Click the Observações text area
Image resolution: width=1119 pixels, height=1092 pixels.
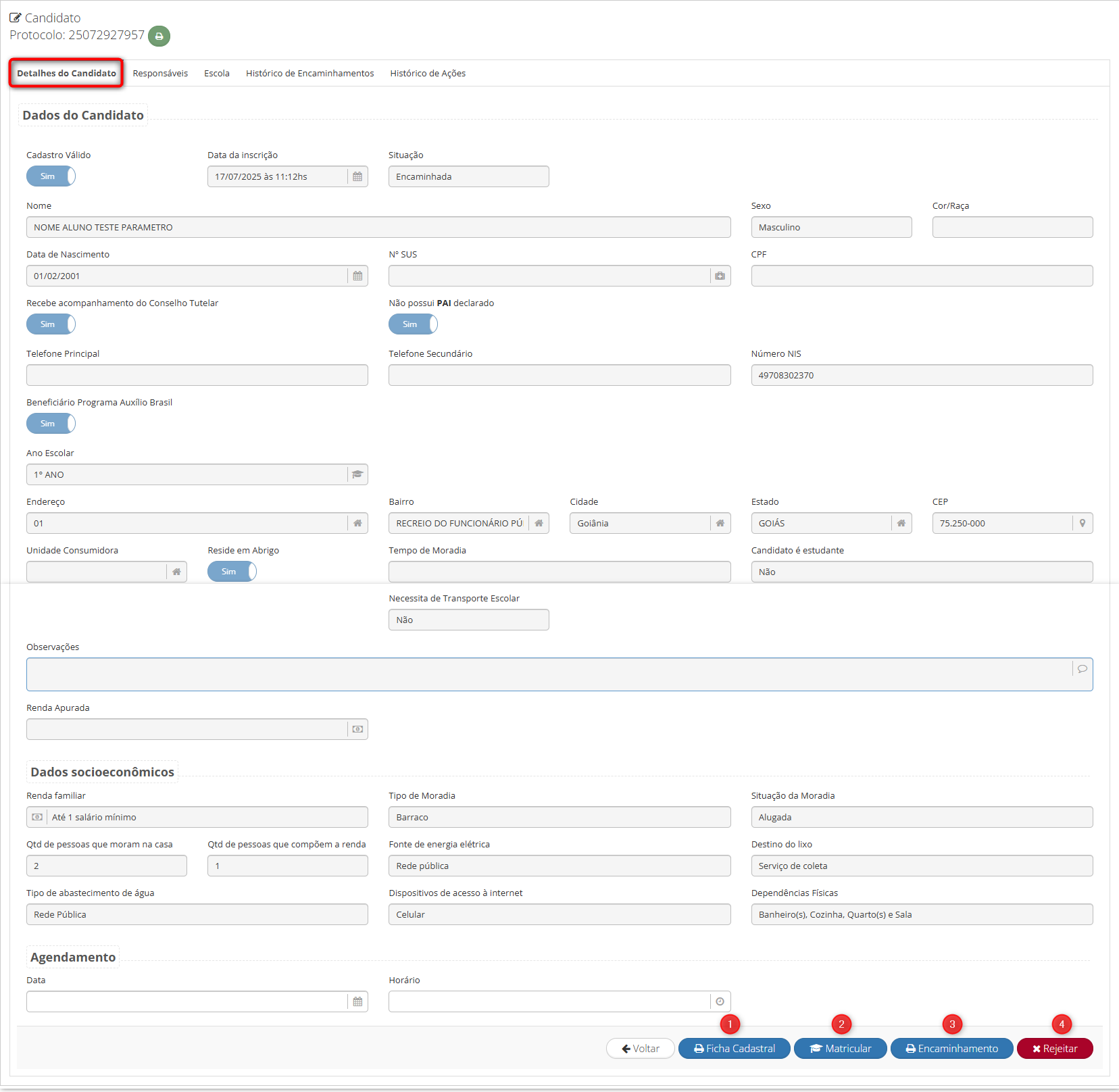(x=547, y=675)
